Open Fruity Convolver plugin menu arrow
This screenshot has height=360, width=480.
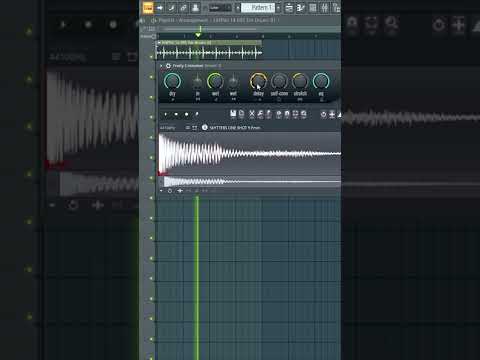coord(162,66)
